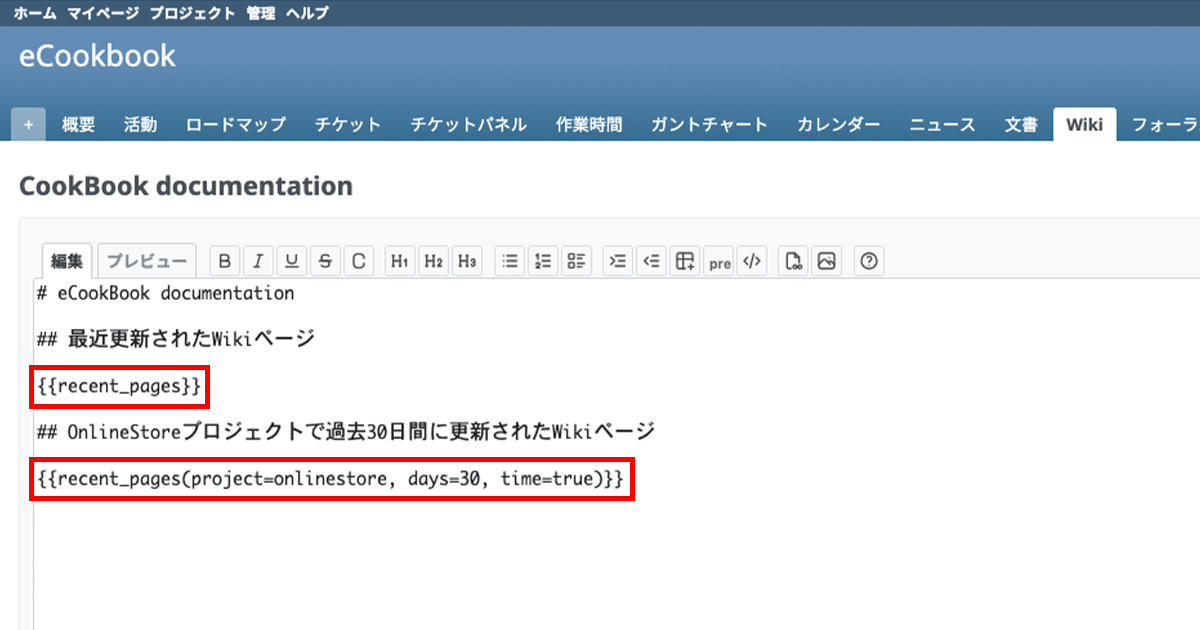Apply italic formatting to text
The height and width of the screenshot is (630, 1200).
point(258,262)
